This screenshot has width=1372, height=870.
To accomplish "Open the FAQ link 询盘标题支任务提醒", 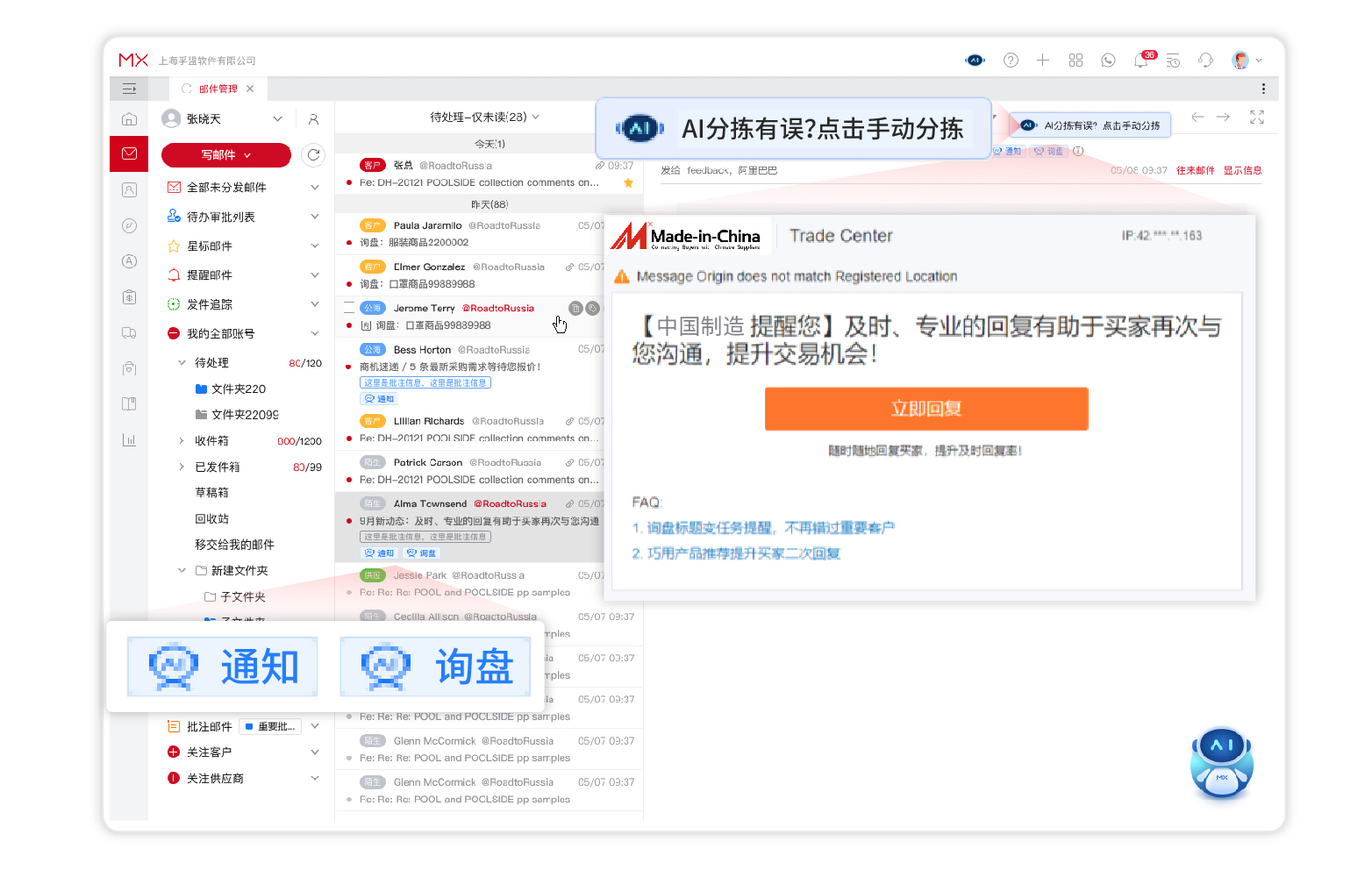I will 762,527.
